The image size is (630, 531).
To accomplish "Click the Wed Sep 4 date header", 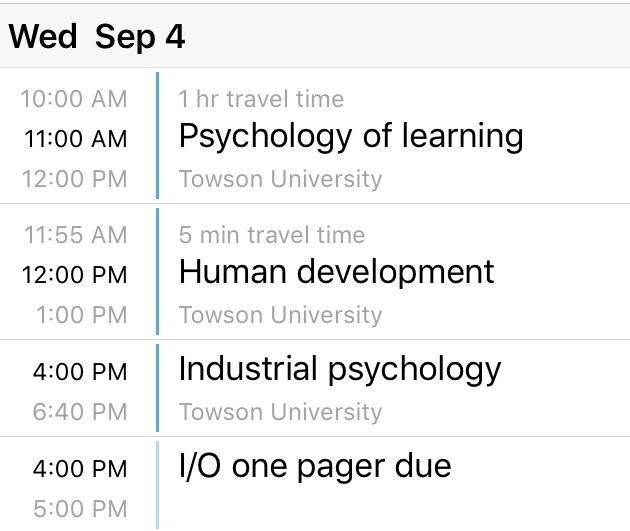I will 97,37.
